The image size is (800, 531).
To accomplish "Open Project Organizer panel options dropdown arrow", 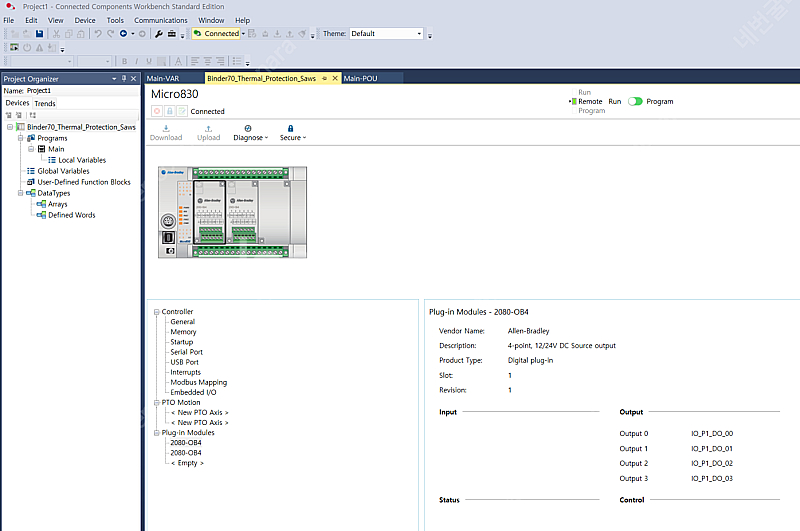I will pyautogui.click(x=114, y=79).
